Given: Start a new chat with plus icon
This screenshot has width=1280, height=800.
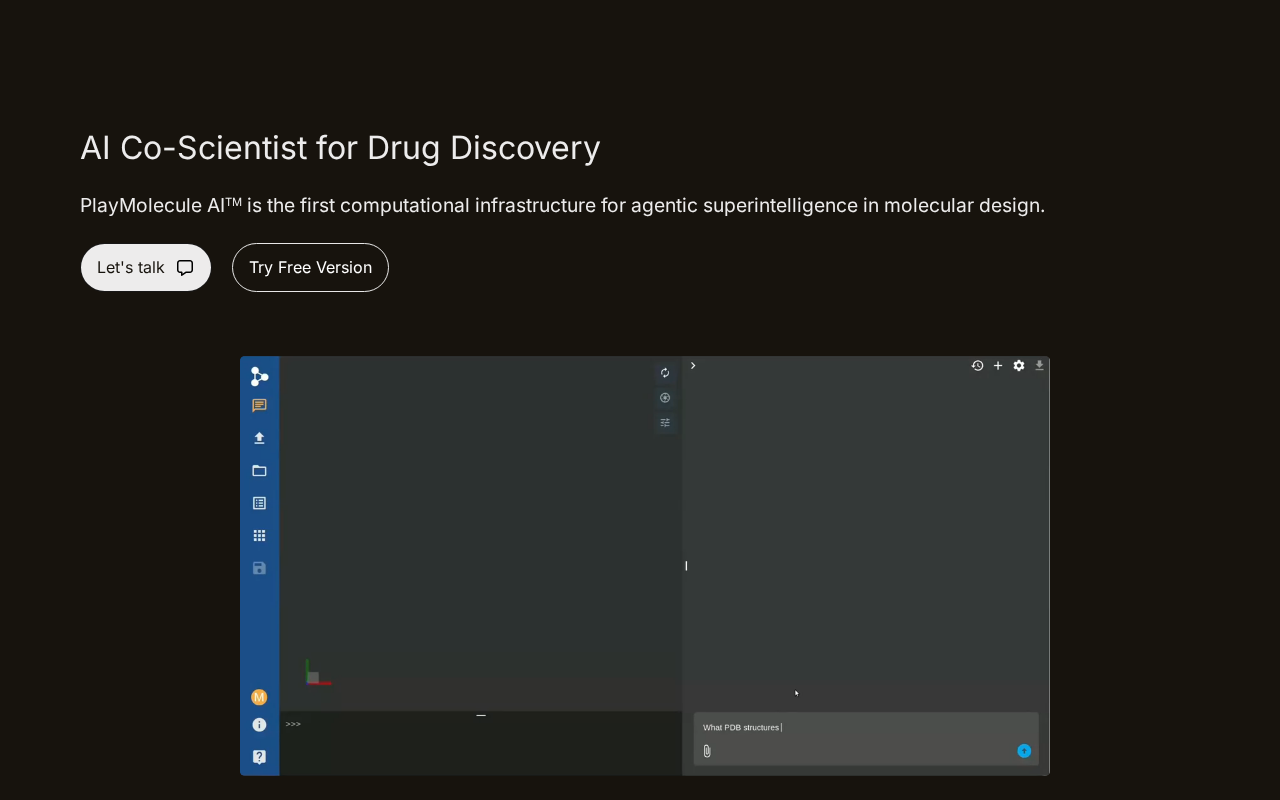Looking at the screenshot, I should (998, 366).
